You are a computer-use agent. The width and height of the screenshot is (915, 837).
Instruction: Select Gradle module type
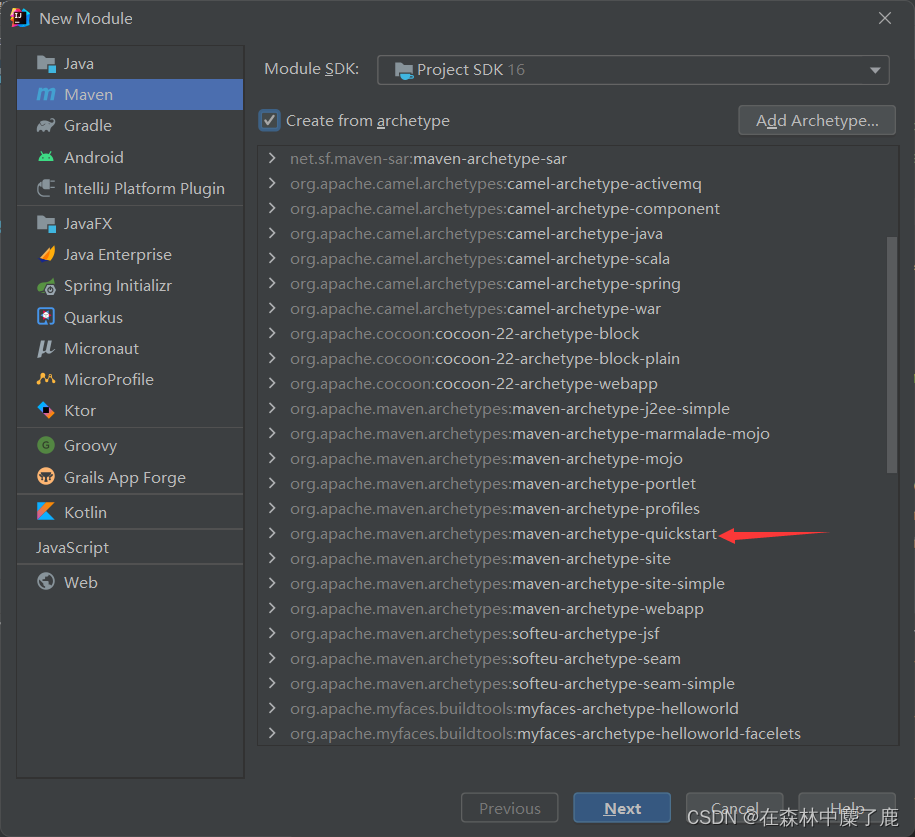[x=130, y=125]
